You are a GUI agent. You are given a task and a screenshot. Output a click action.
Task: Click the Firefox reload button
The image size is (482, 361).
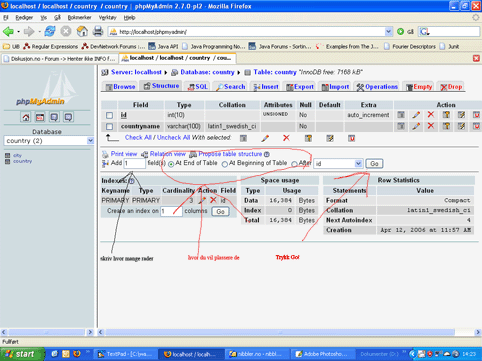50,32
